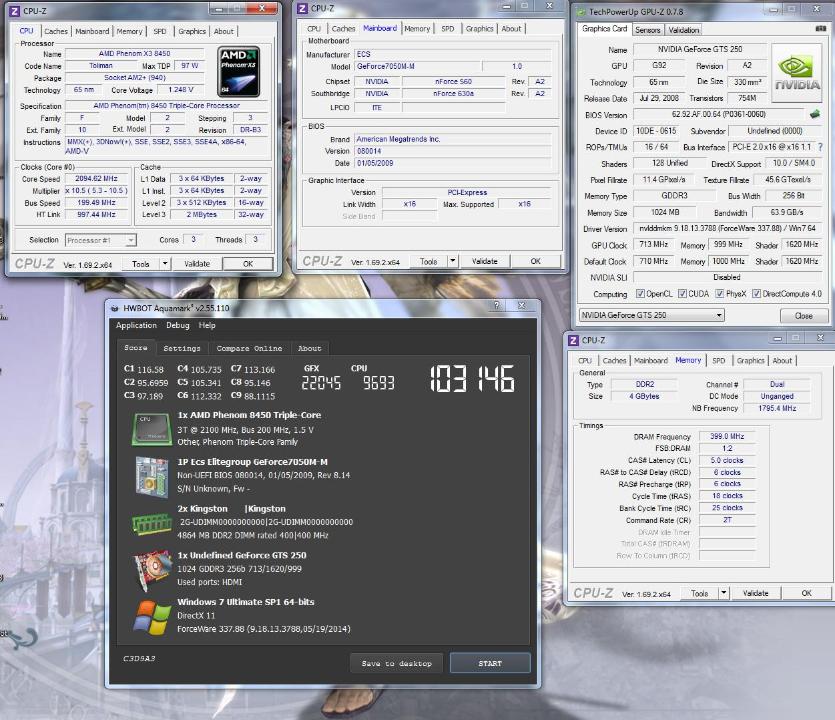Click the HWBOT Aquamark title bar icon
The image size is (835, 720).
[114, 308]
